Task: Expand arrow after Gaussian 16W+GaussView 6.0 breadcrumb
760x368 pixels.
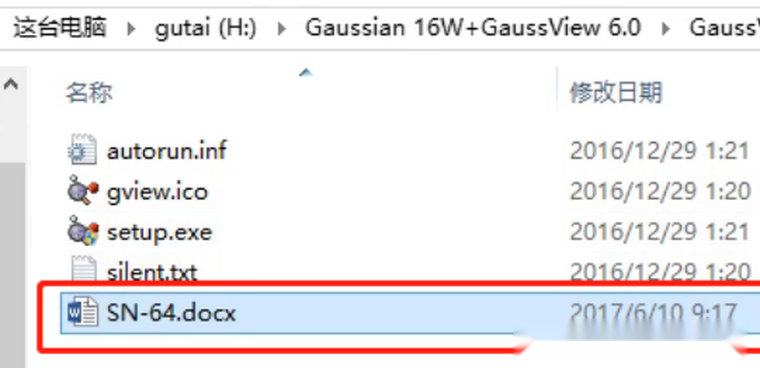Action: (x=665, y=29)
